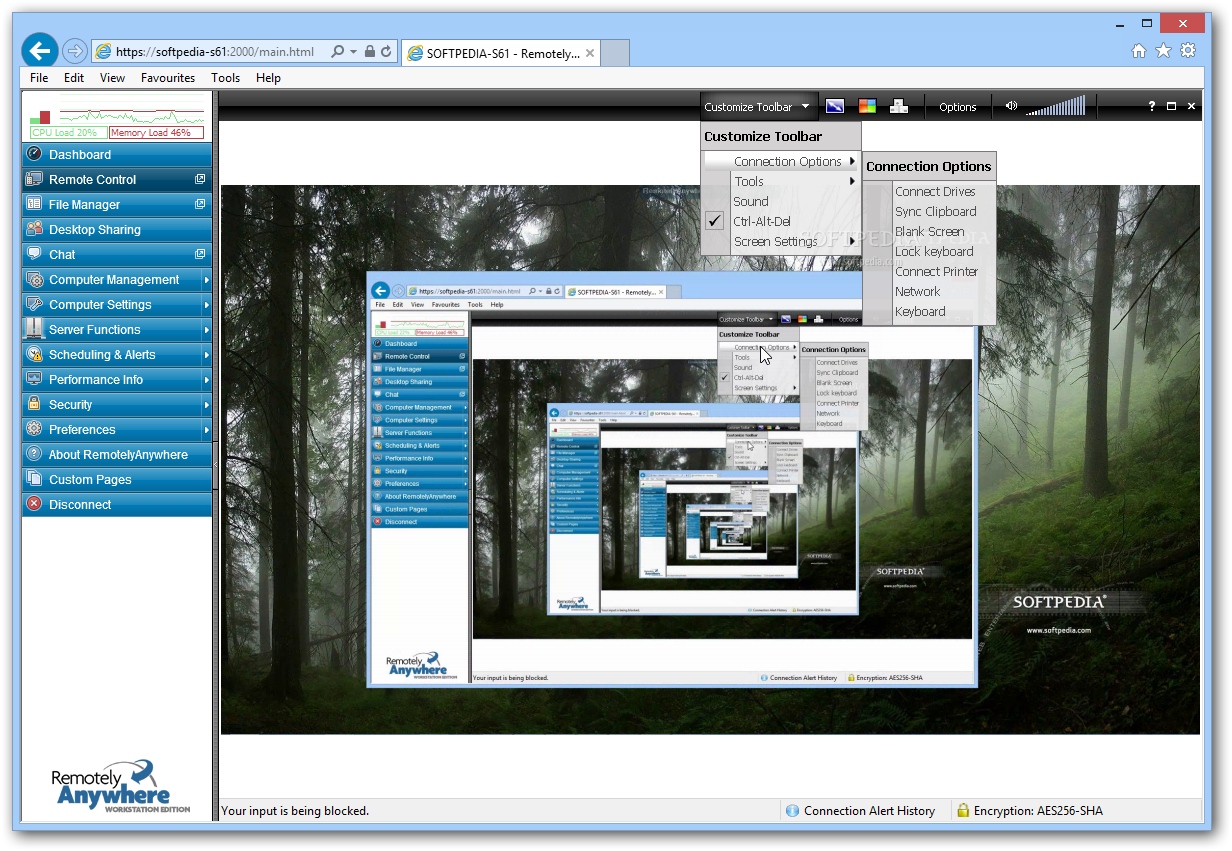
Task: Expand the Preferences submenu arrow
Action: point(207,430)
